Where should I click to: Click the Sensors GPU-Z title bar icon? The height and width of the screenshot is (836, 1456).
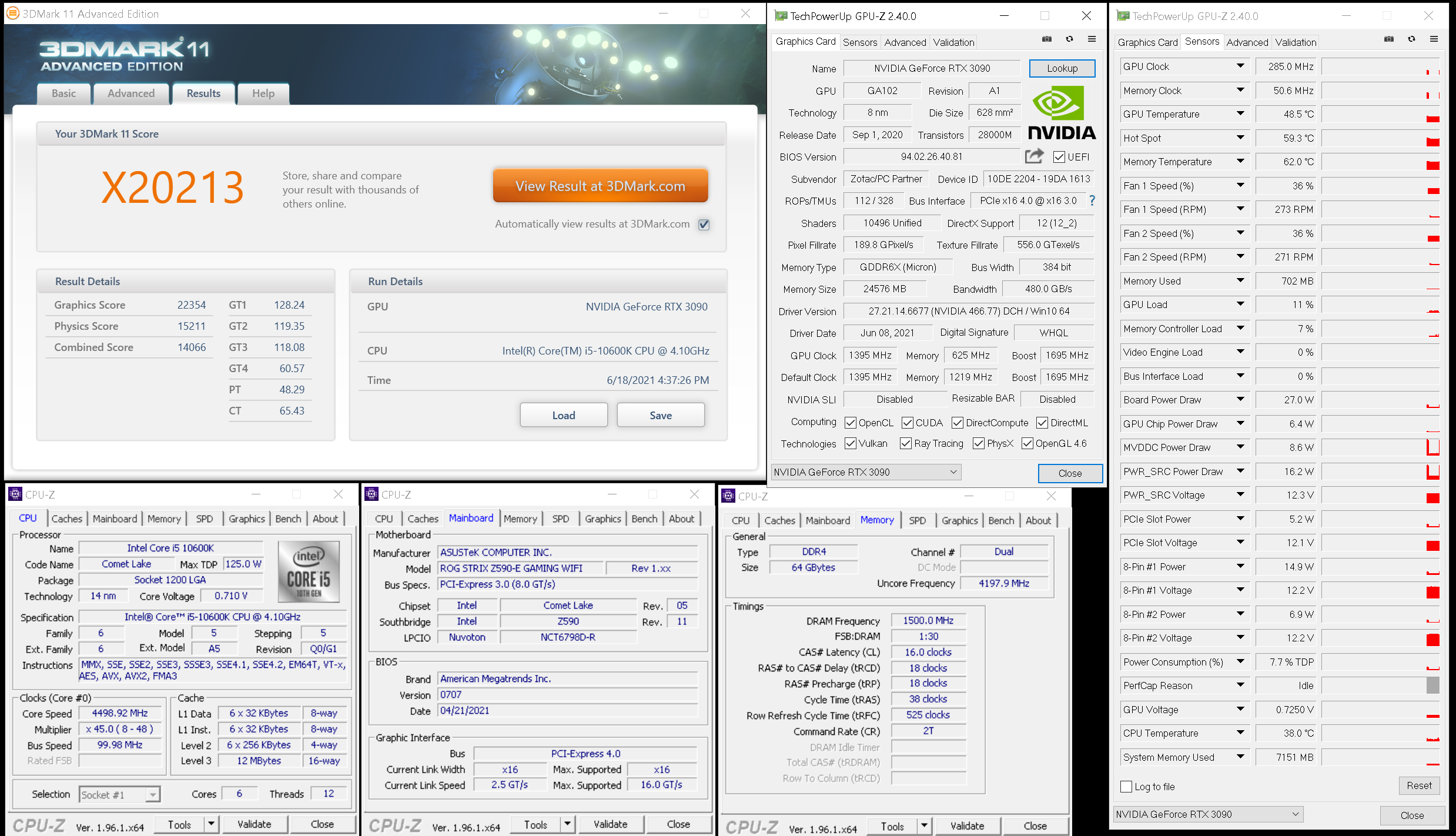coord(1123,16)
